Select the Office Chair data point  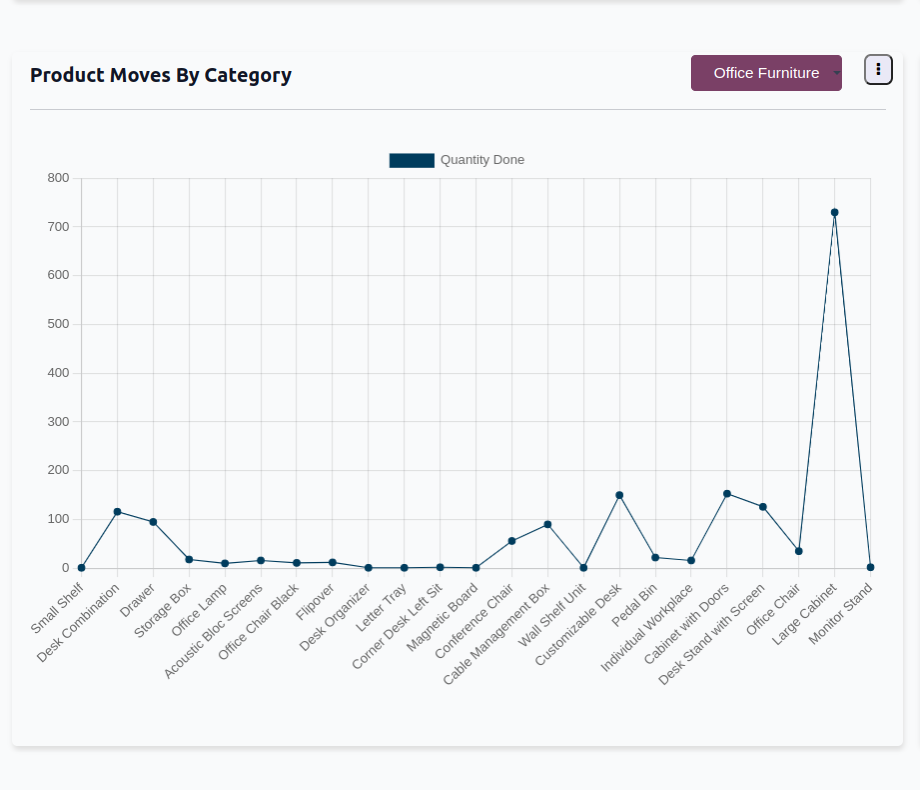798,551
